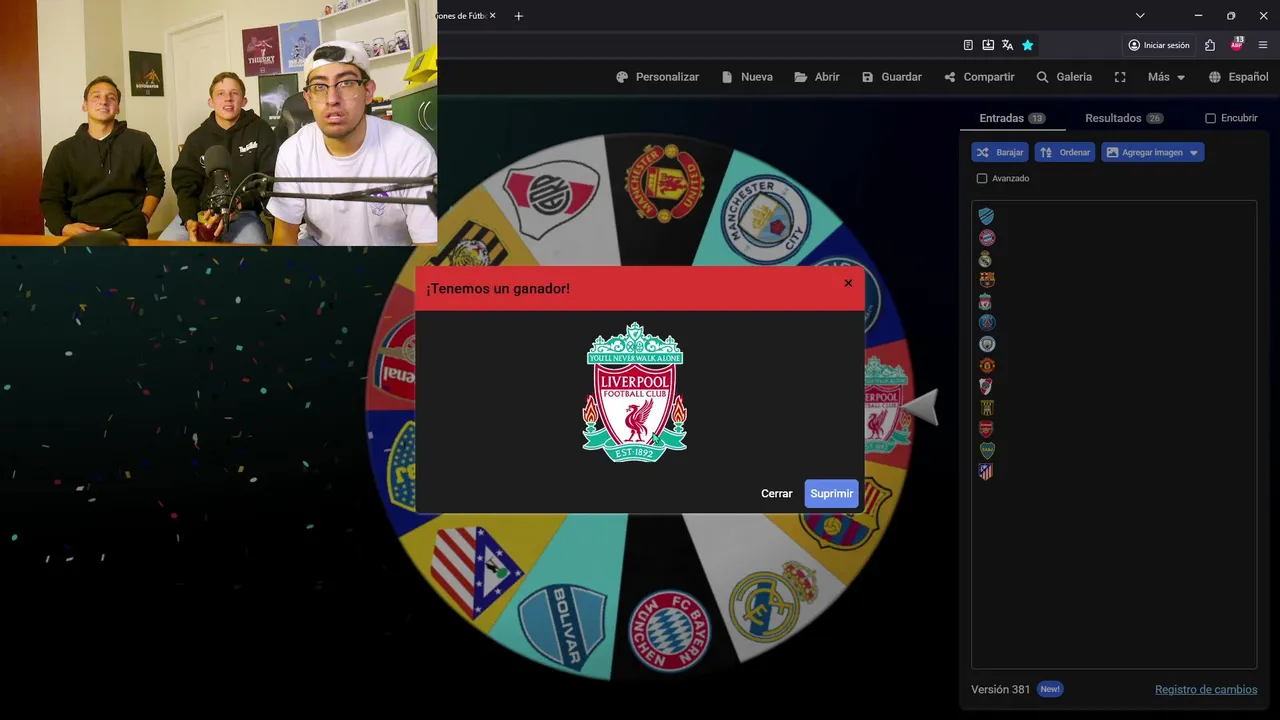Click the Liverpool winner logo in dialog
This screenshot has height=720, width=1280.
(x=635, y=392)
